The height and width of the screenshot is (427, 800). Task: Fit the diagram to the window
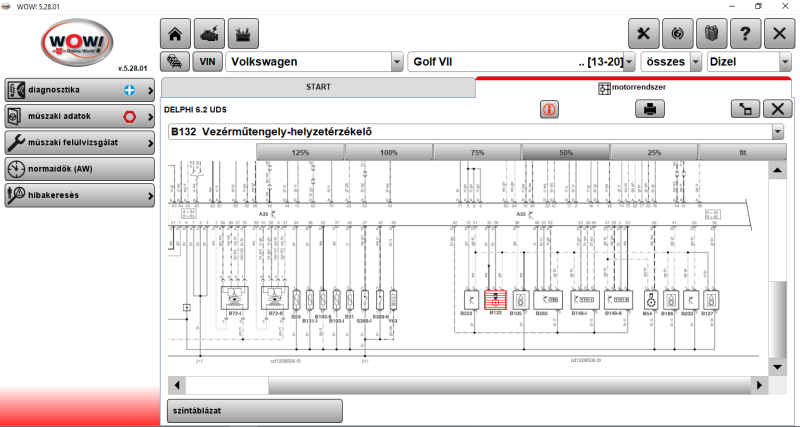coord(742,153)
